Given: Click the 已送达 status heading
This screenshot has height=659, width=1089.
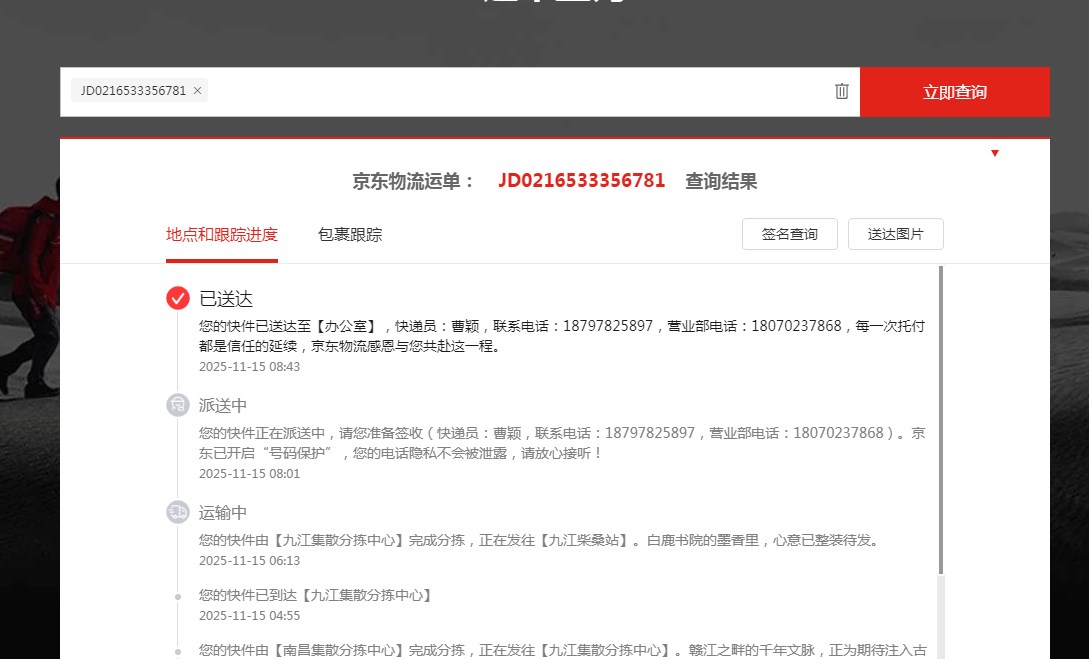Looking at the screenshot, I should coord(226,298).
